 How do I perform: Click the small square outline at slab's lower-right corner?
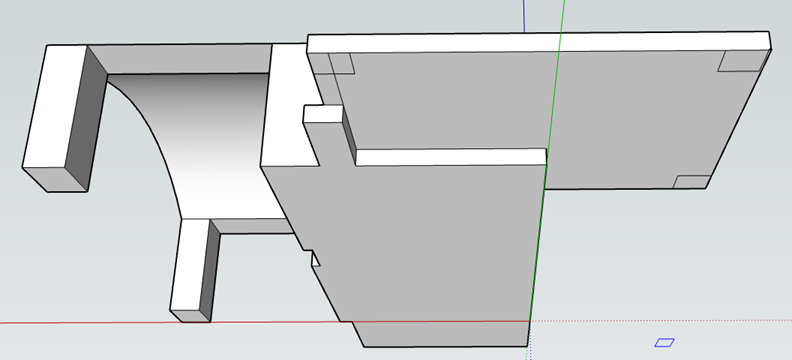tap(692, 182)
